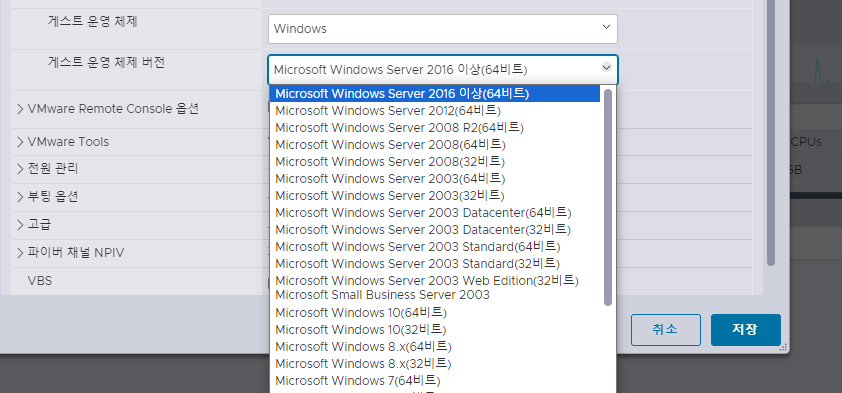Select Microsoft Windows Server 2016 이상(64비트) option

click(435, 93)
